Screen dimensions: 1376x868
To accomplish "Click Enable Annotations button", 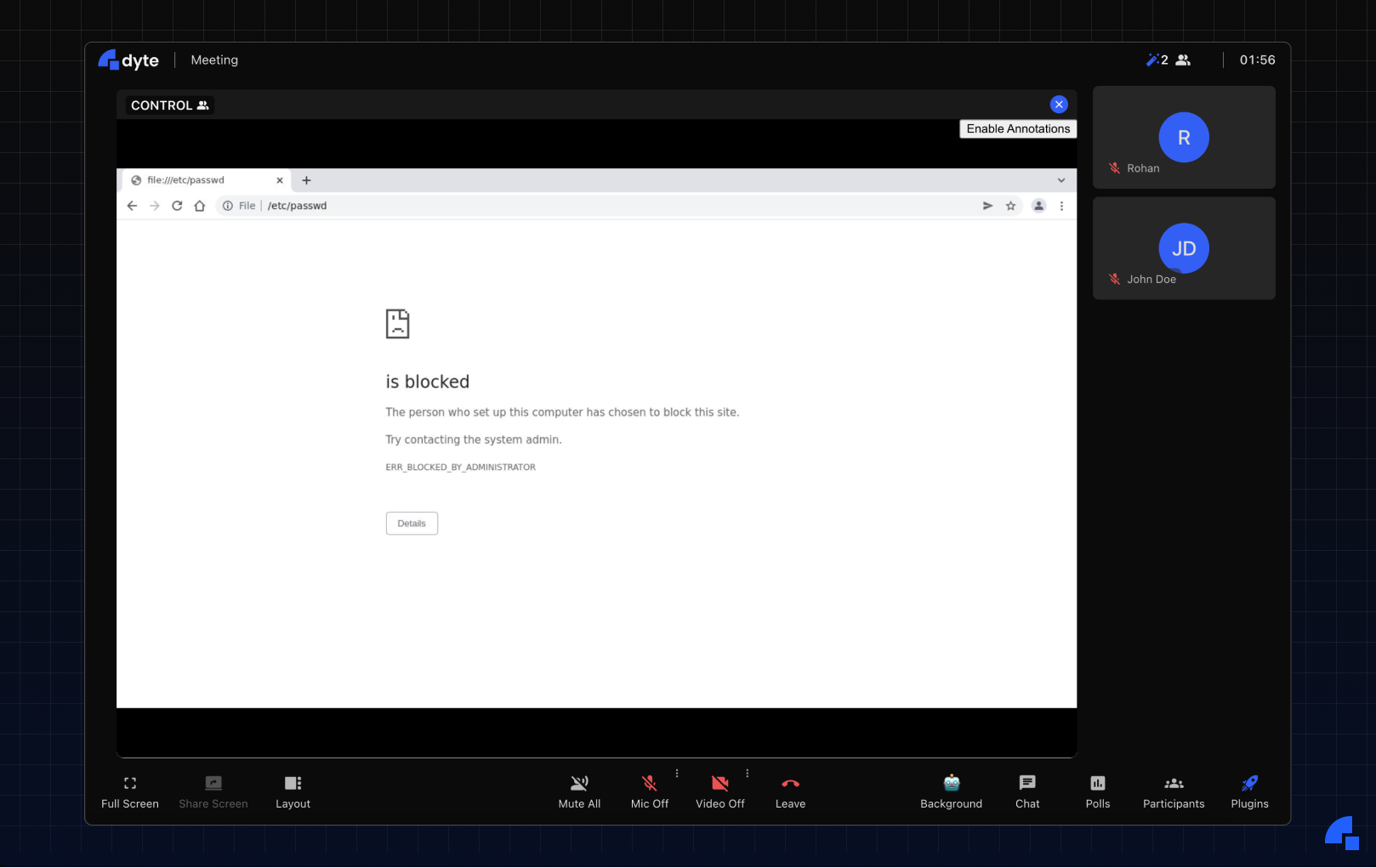I will point(1018,128).
